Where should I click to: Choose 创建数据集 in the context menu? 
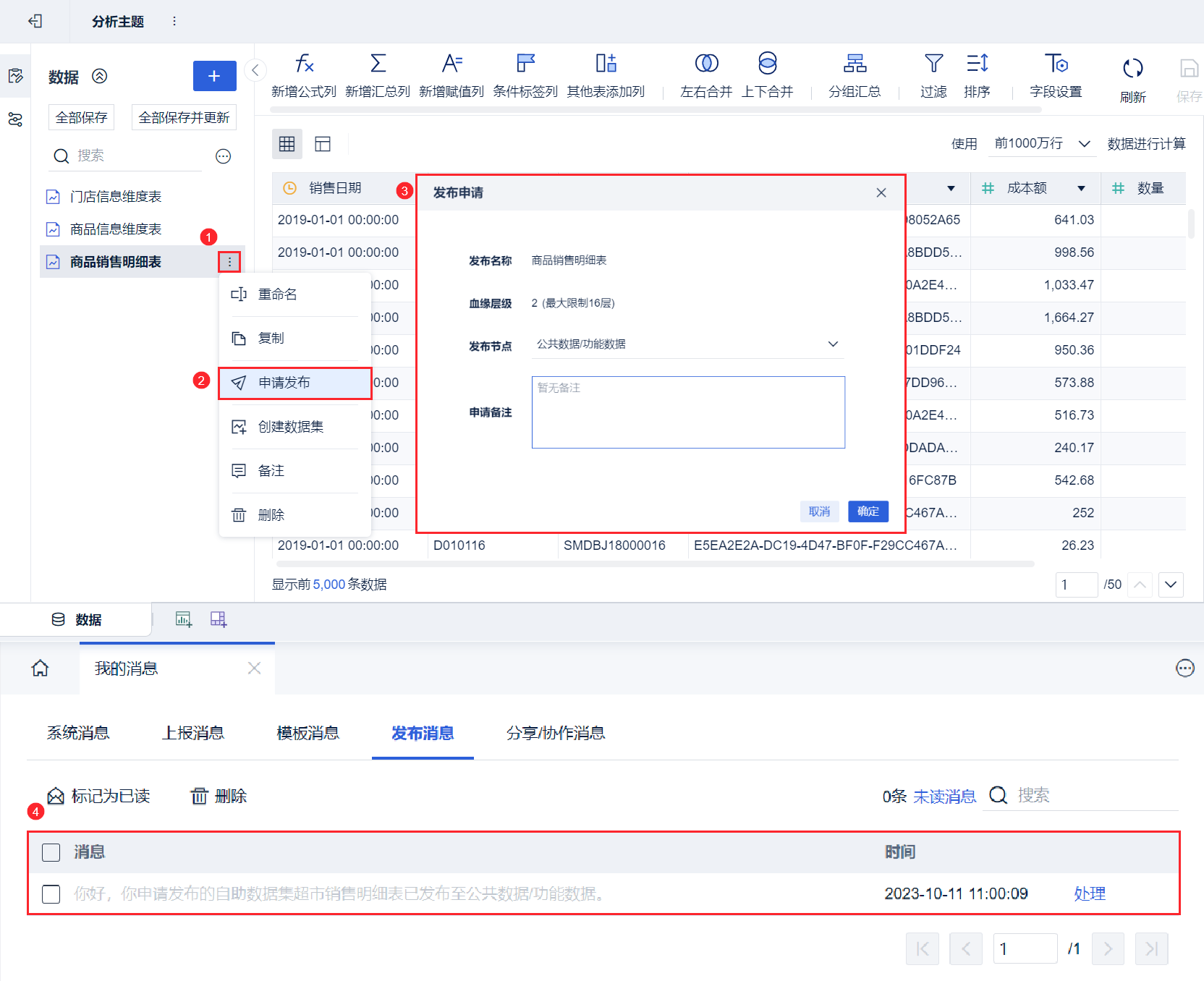tap(295, 427)
